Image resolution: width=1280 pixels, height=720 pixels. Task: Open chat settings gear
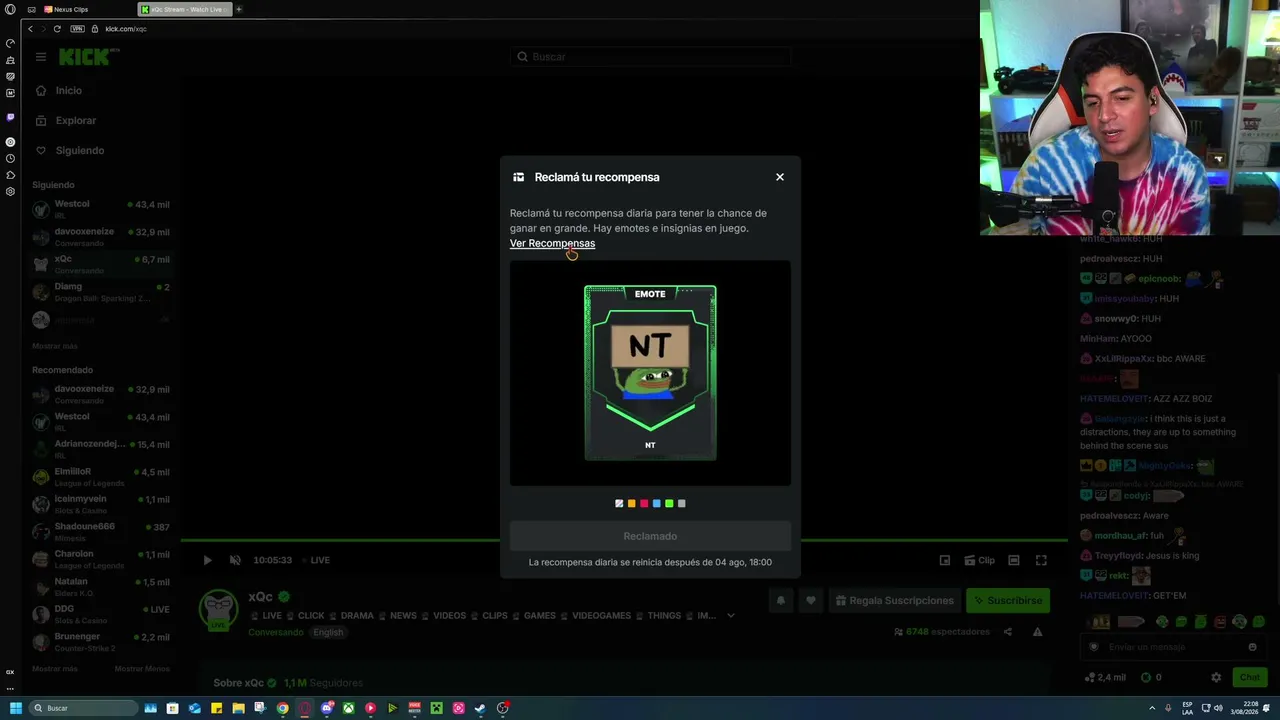pyautogui.click(x=1216, y=677)
